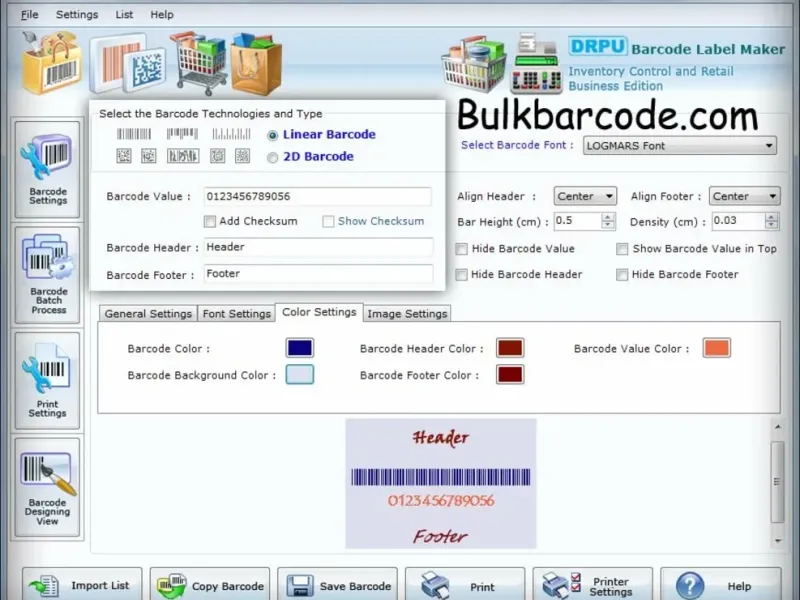Image resolution: width=800 pixels, height=600 pixels.
Task: Open the Align Header dropdown
Action: click(585, 196)
